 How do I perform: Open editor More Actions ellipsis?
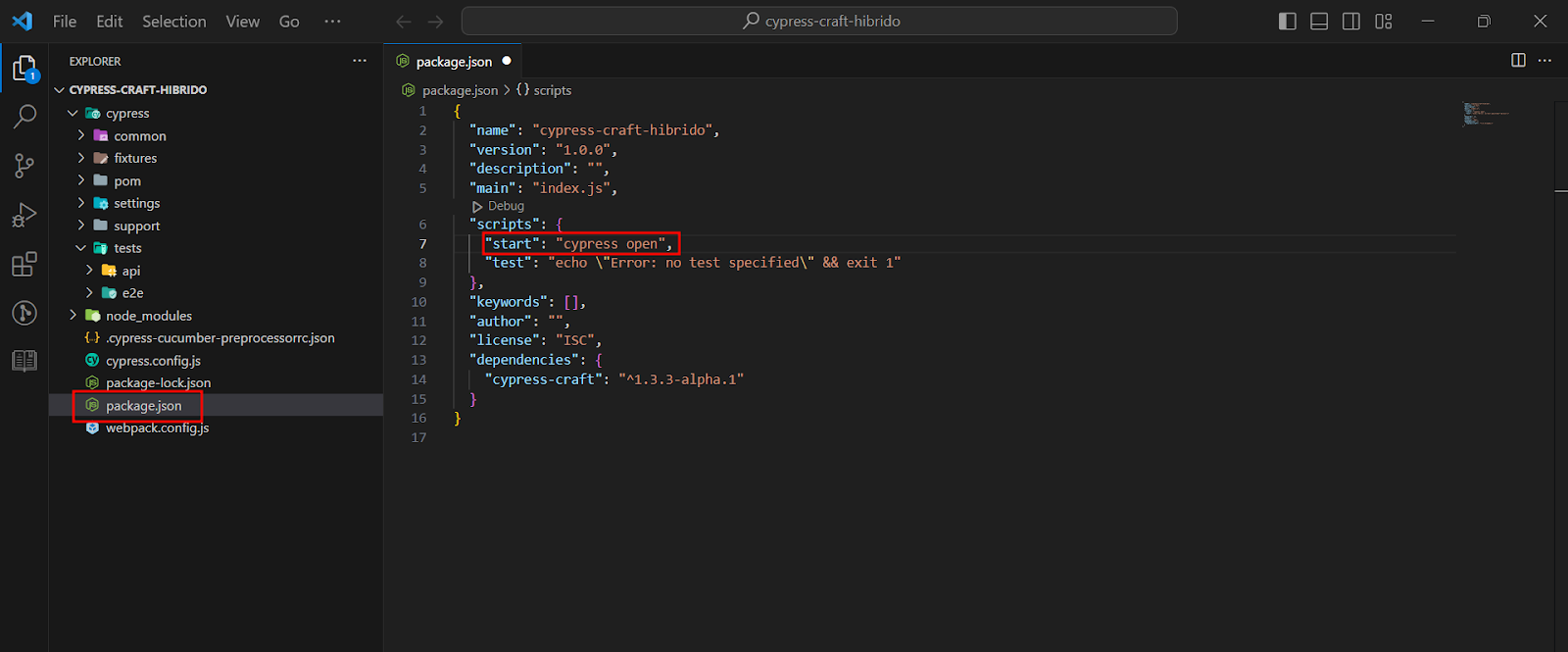(1545, 60)
